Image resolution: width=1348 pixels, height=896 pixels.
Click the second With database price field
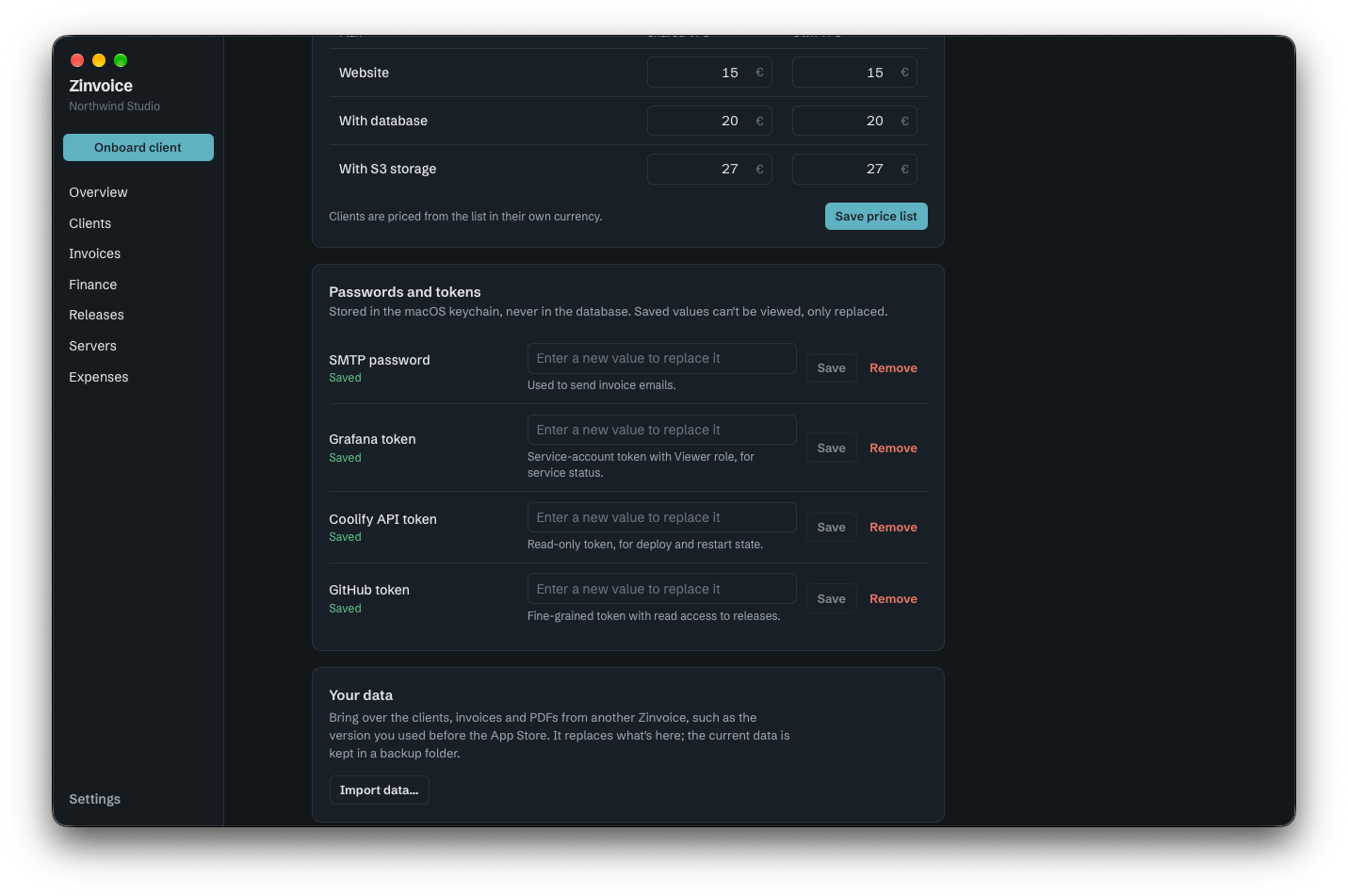pyautogui.click(x=854, y=121)
